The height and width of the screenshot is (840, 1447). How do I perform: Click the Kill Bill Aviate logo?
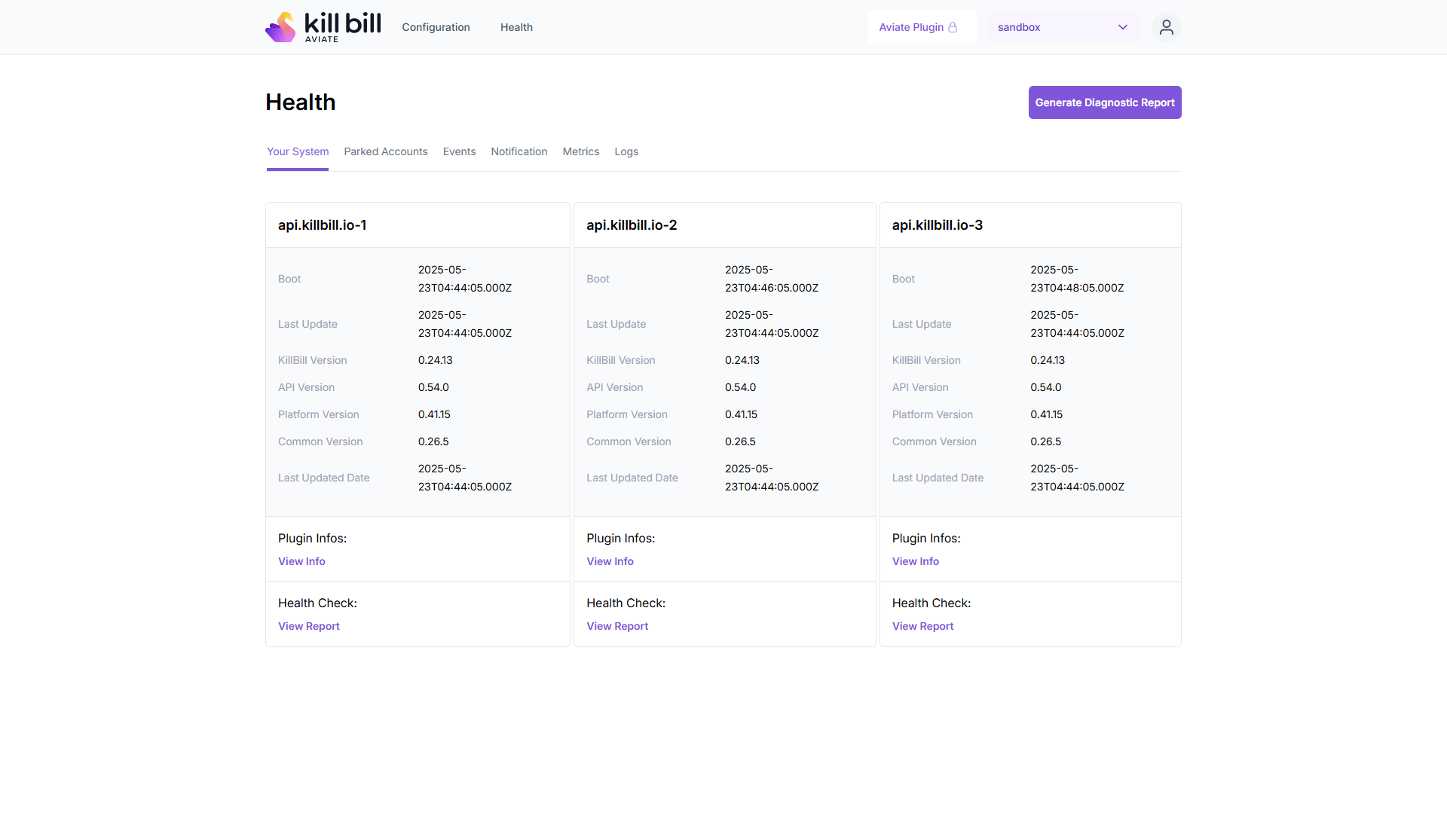coord(323,27)
